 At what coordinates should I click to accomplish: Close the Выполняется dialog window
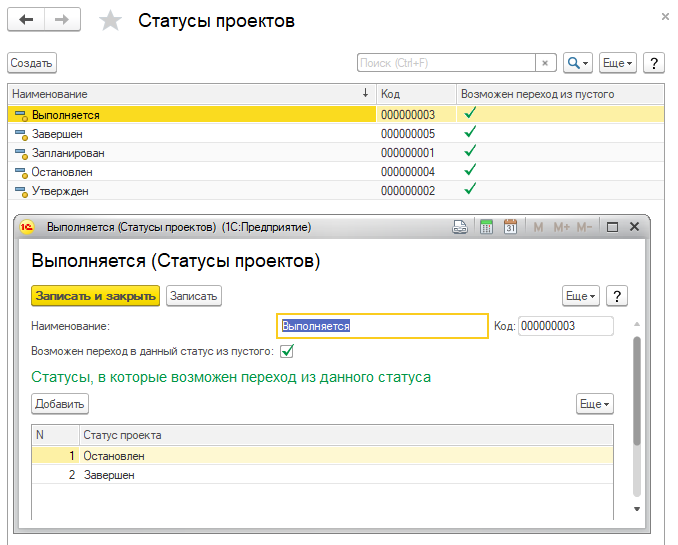click(634, 227)
